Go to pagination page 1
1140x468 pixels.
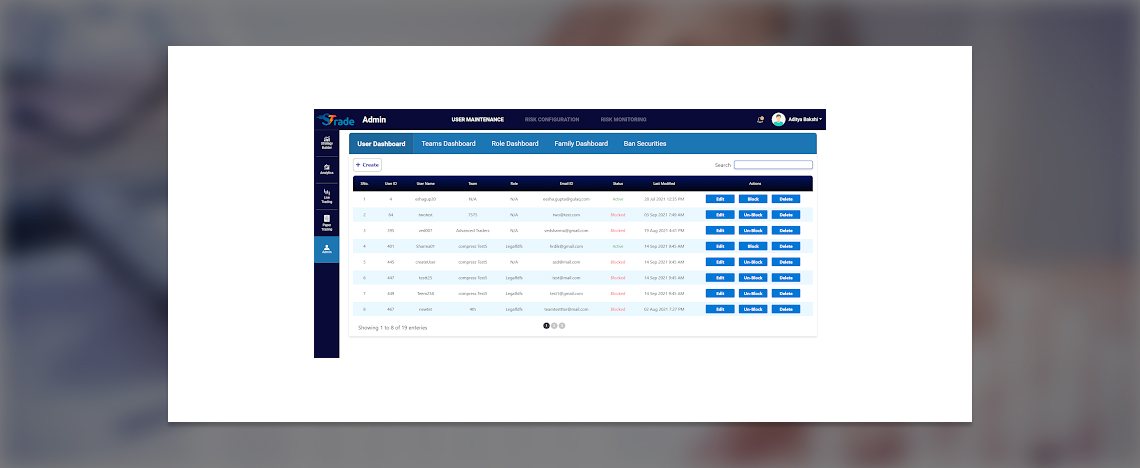point(547,326)
